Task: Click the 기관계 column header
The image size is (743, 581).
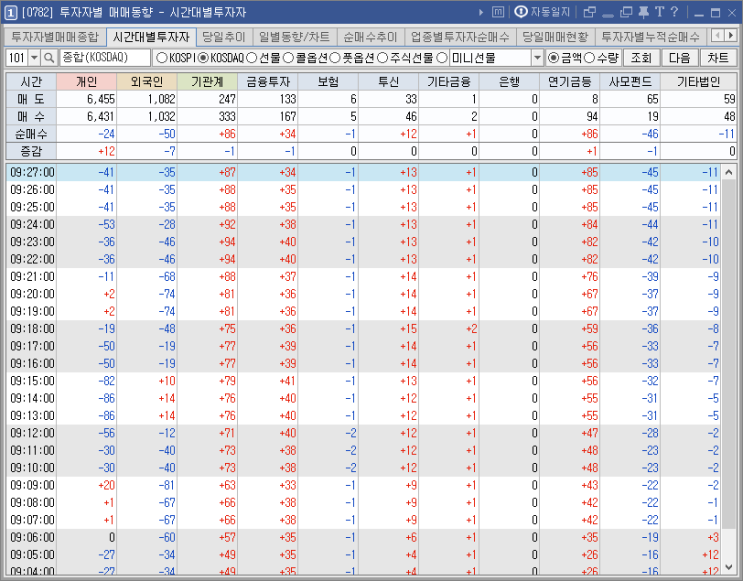Action: [x=208, y=82]
